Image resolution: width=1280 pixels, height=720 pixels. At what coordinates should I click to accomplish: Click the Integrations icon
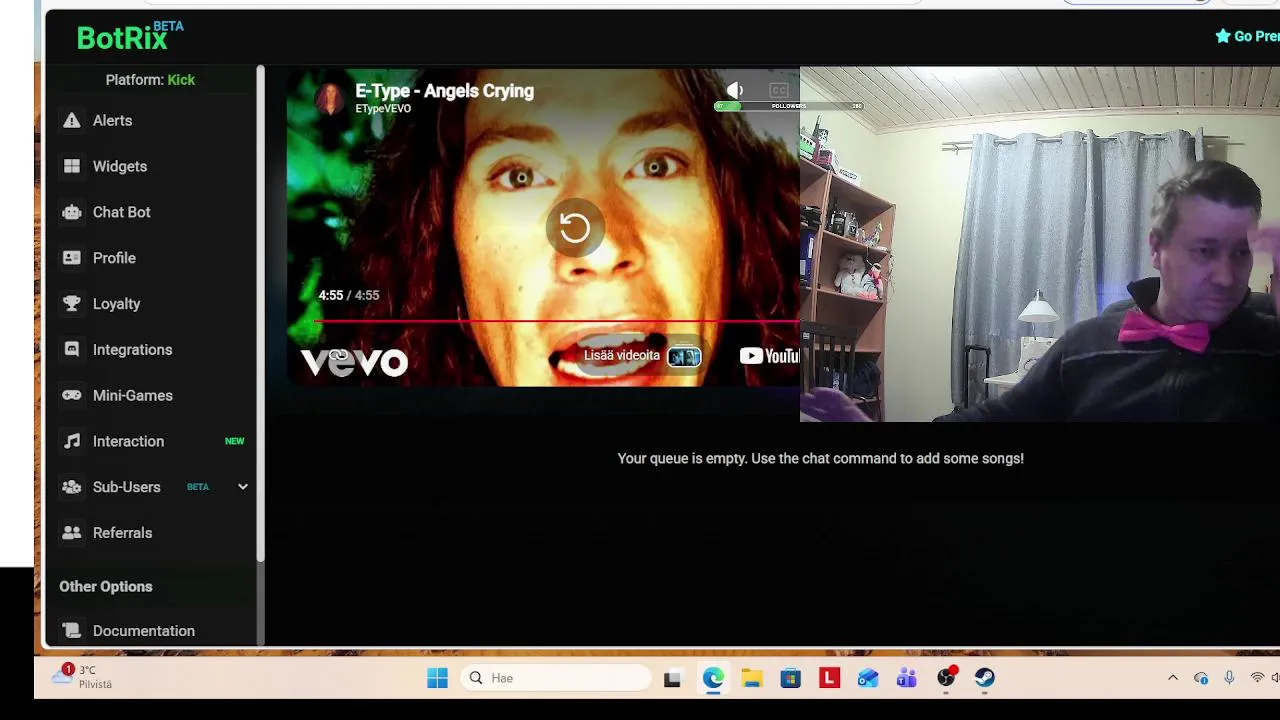72,350
